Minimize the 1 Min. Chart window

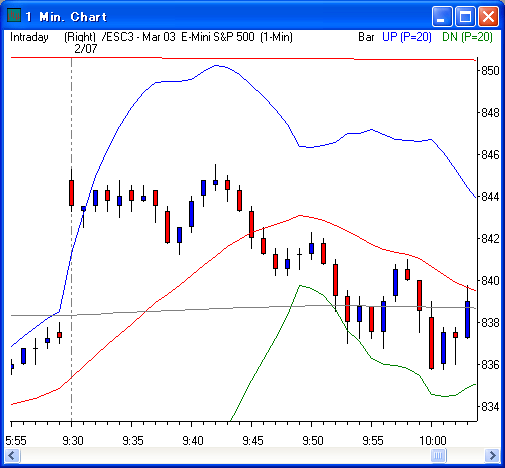pyautogui.click(x=441, y=16)
